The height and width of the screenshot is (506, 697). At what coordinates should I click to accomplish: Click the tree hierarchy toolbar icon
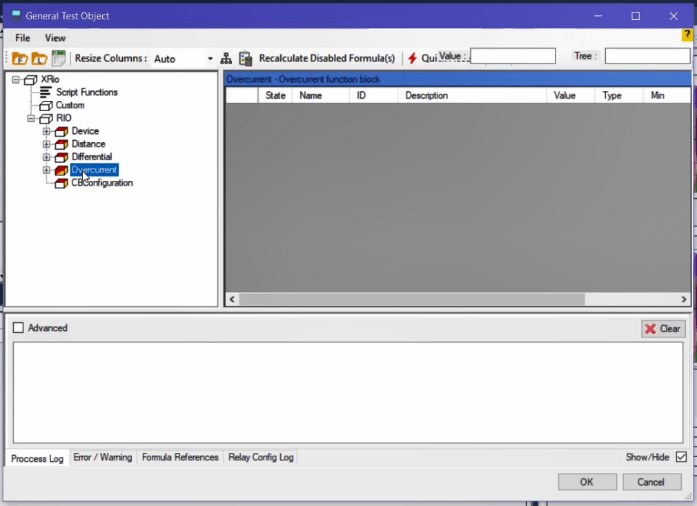[x=226, y=59]
